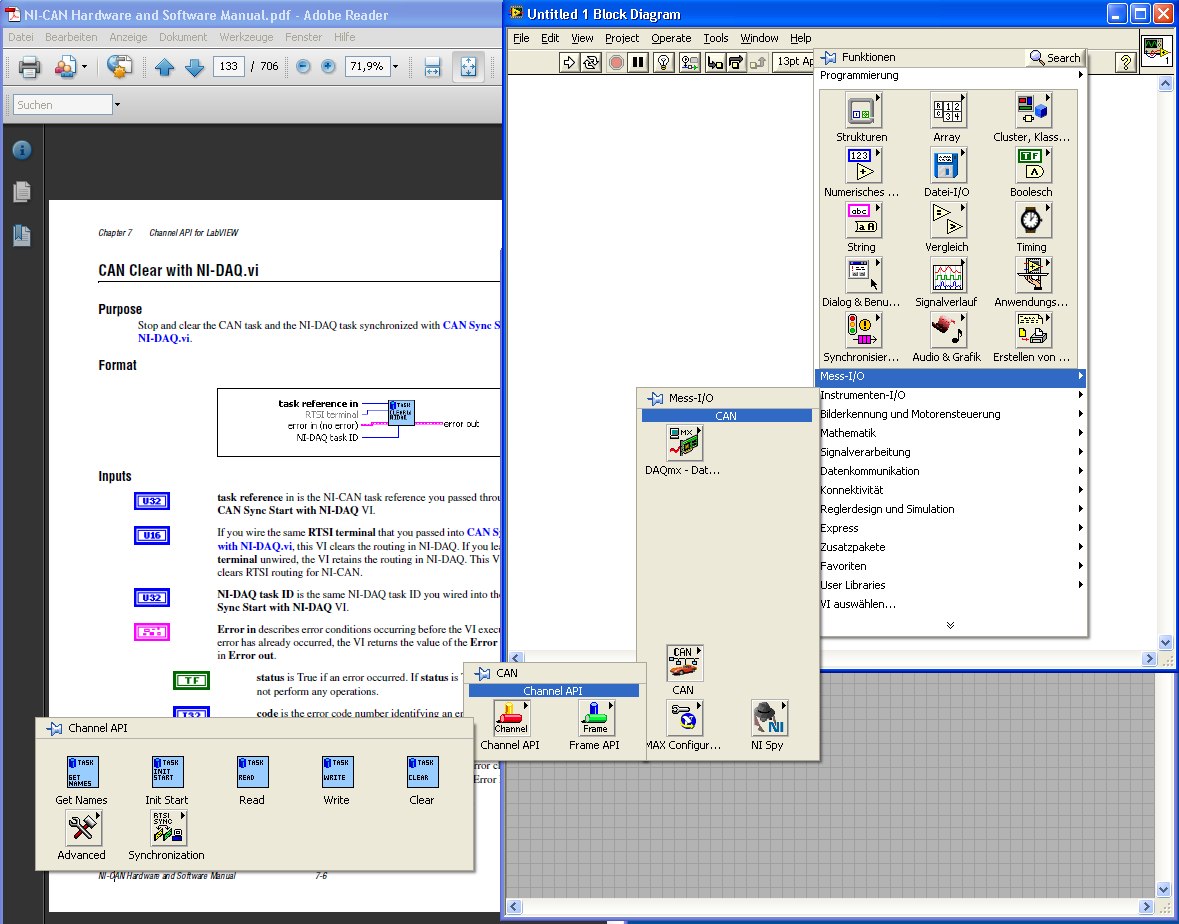Open the Pages panel in Reader sidebar
The height and width of the screenshot is (924, 1179).
pyautogui.click(x=22, y=192)
